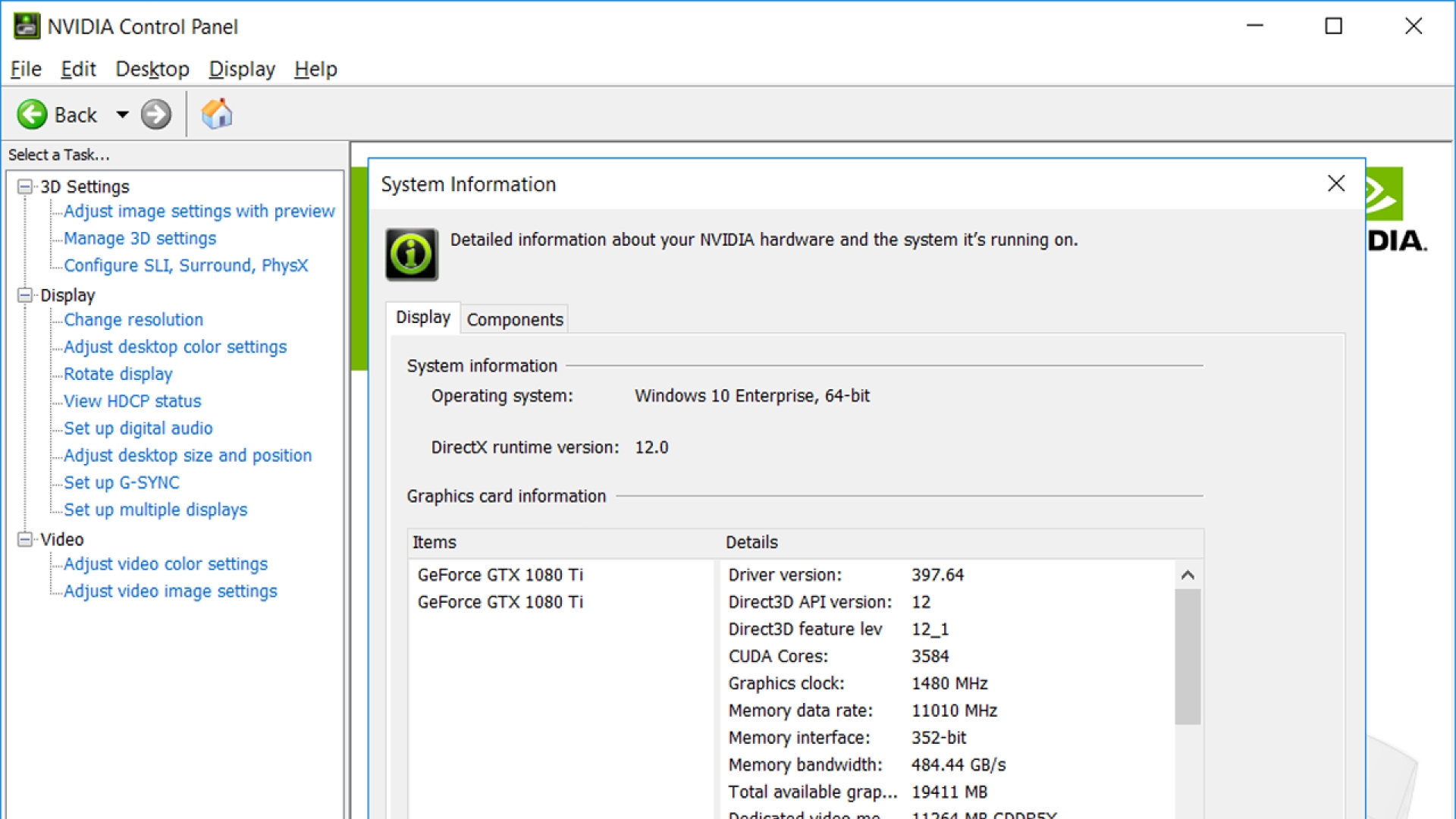Select the first GeForce GTX 1080 Ti item
This screenshot has height=819, width=1456.
tap(500, 575)
